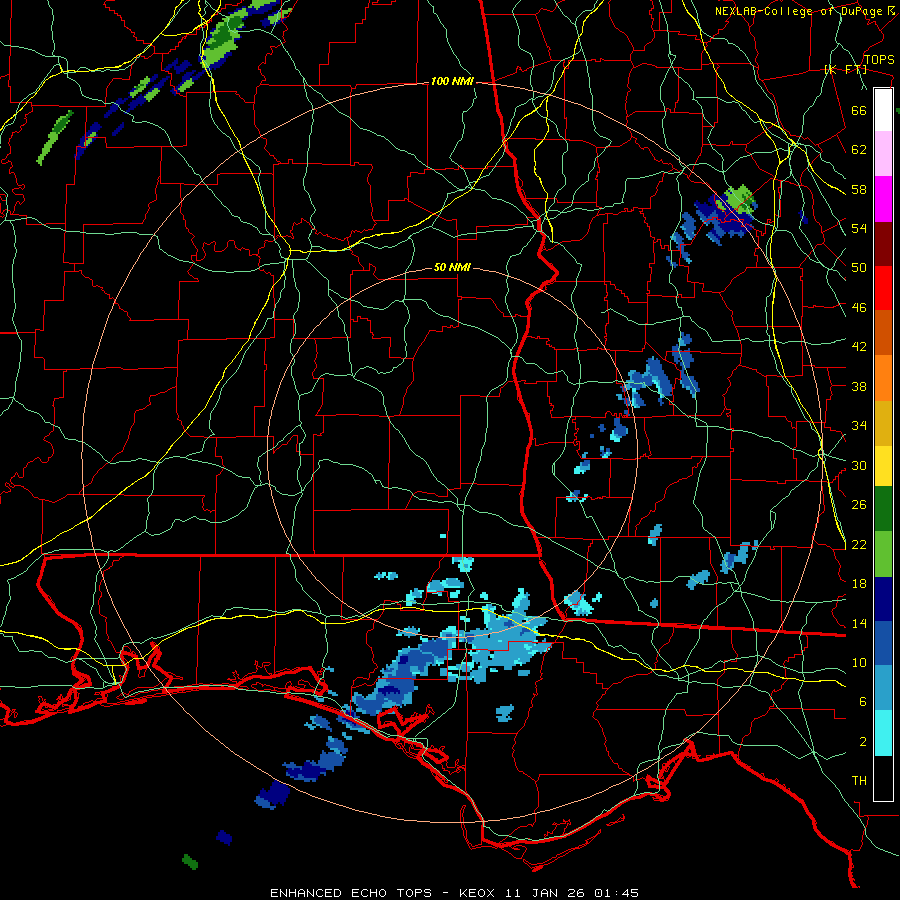Click the dark green legend swatch
900x900 pixels.
coord(883,509)
